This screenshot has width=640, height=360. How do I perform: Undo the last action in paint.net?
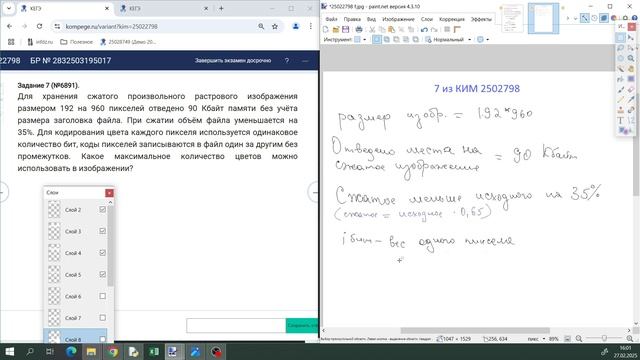424,30
